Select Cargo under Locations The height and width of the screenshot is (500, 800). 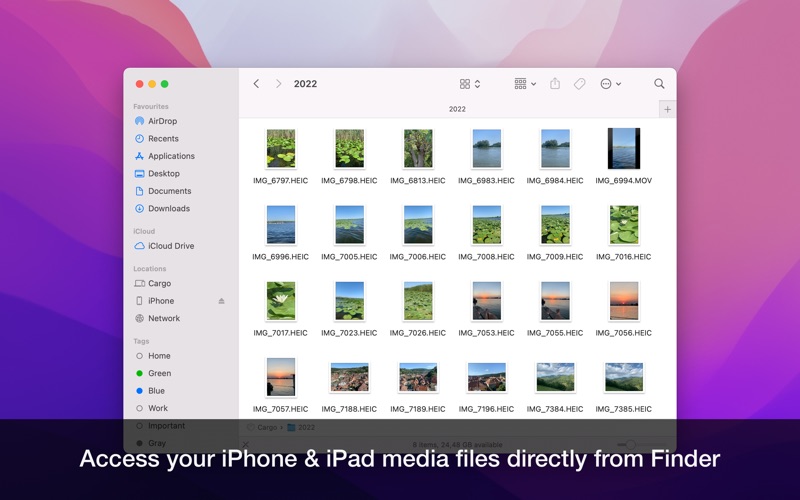coord(159,283)
